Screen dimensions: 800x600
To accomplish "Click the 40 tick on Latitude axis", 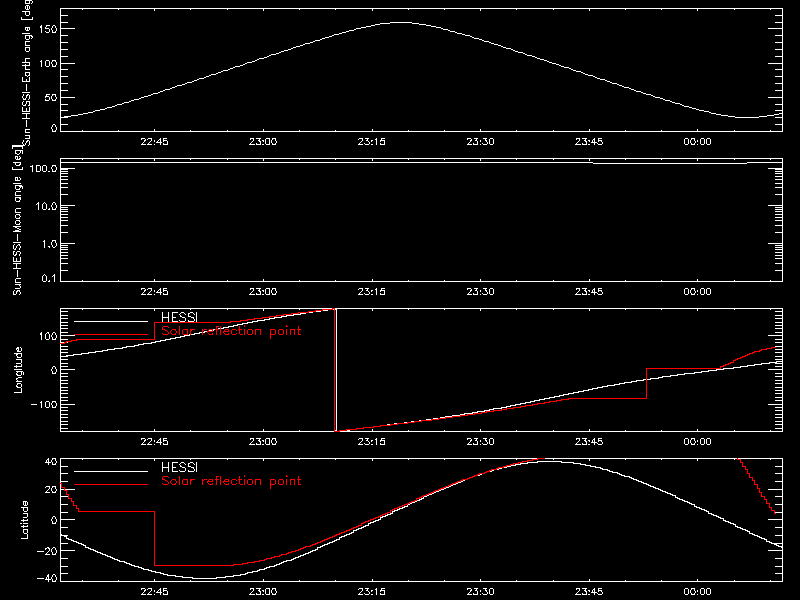I will (51, 462).
